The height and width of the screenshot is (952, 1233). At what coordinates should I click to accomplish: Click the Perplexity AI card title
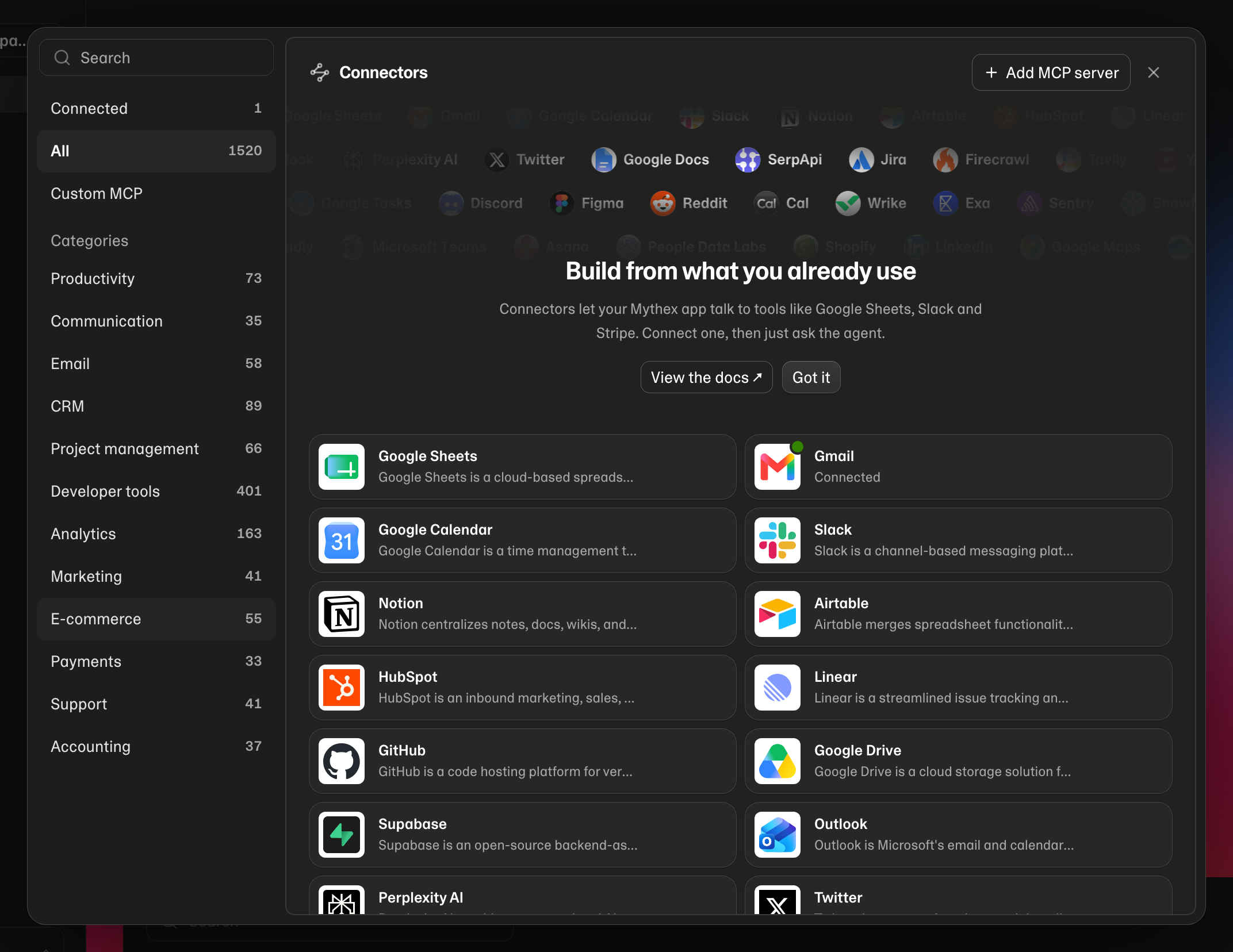(x=421, y=897)
